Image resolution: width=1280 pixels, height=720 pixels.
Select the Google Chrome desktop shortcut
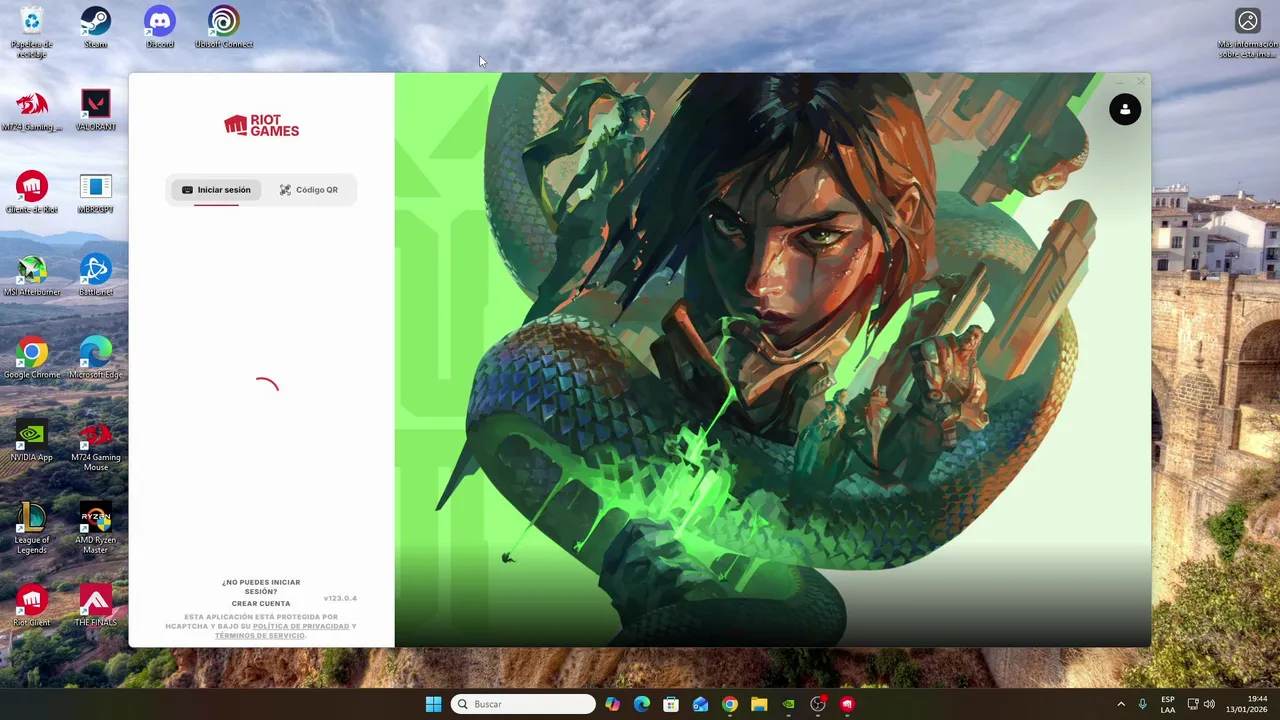click(x=32, y=358)
